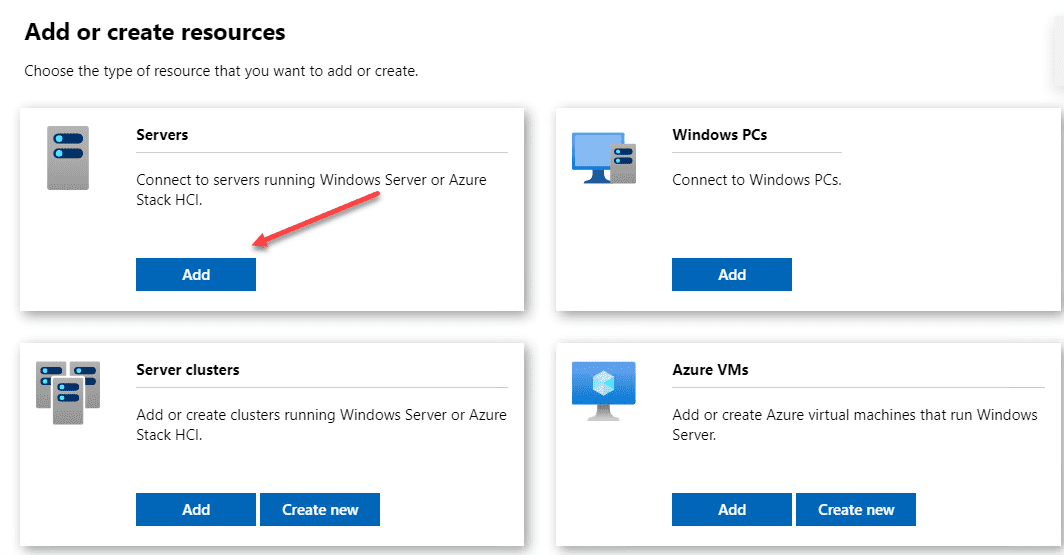
Task: Add an existing server cluster
Action: coord(196,510)
